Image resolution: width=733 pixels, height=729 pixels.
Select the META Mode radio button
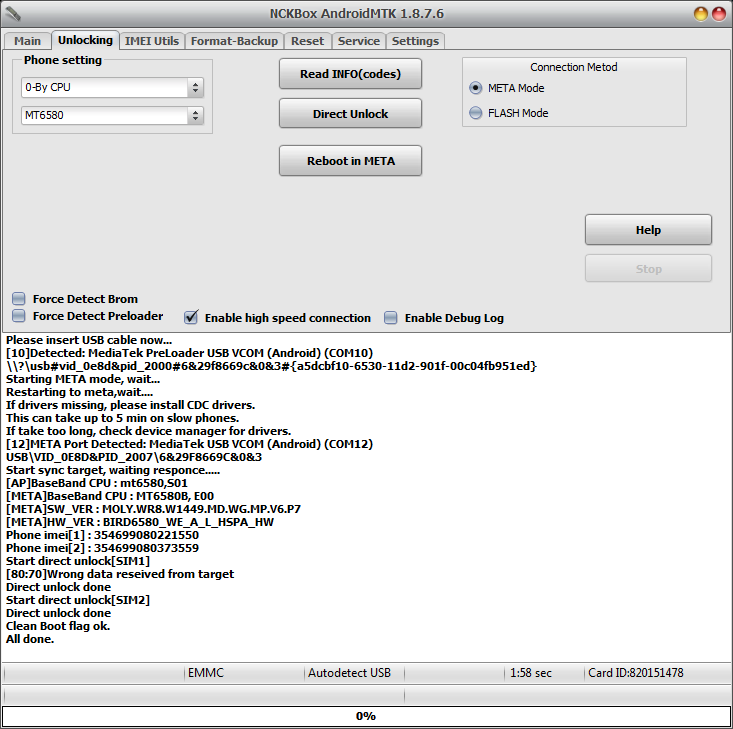click(476, 88)
